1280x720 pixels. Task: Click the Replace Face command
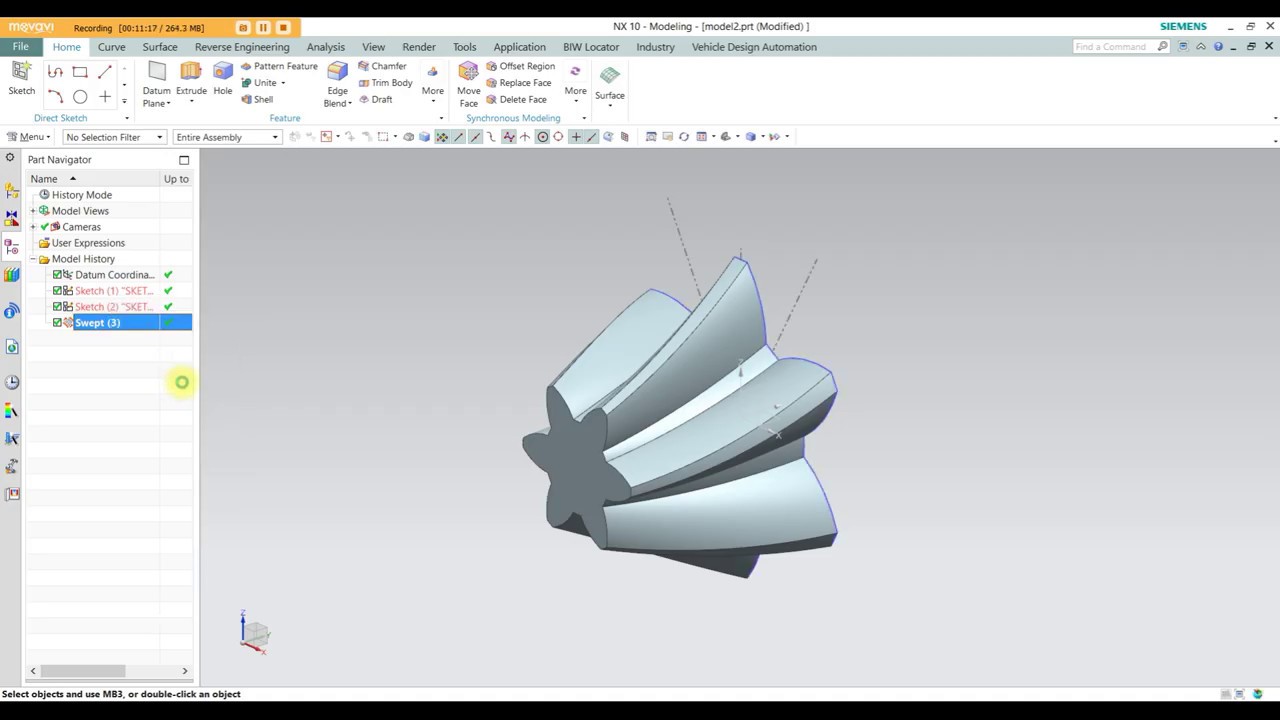[x=518, y=83]
